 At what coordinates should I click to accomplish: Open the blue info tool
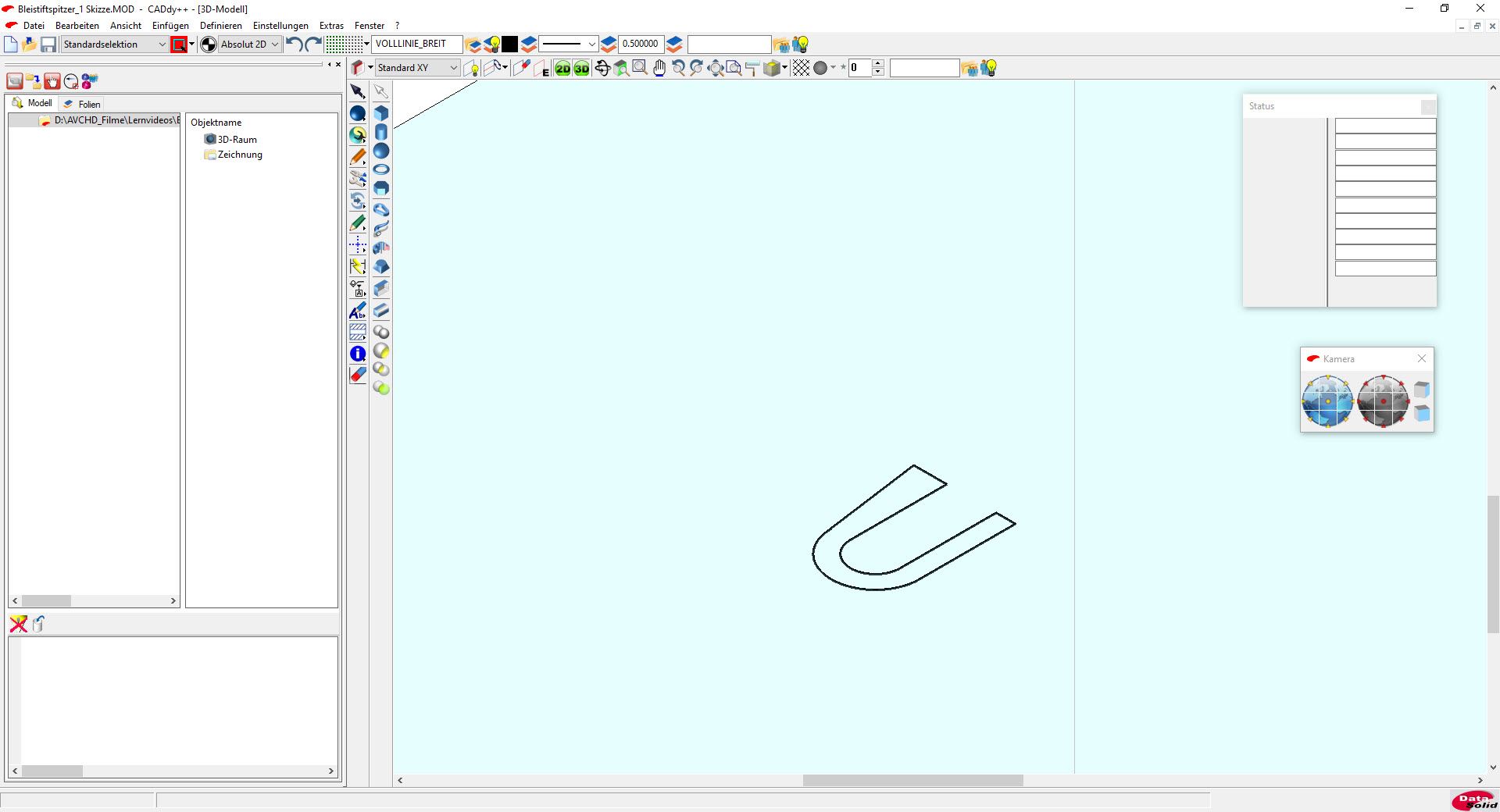click(358, 354)
